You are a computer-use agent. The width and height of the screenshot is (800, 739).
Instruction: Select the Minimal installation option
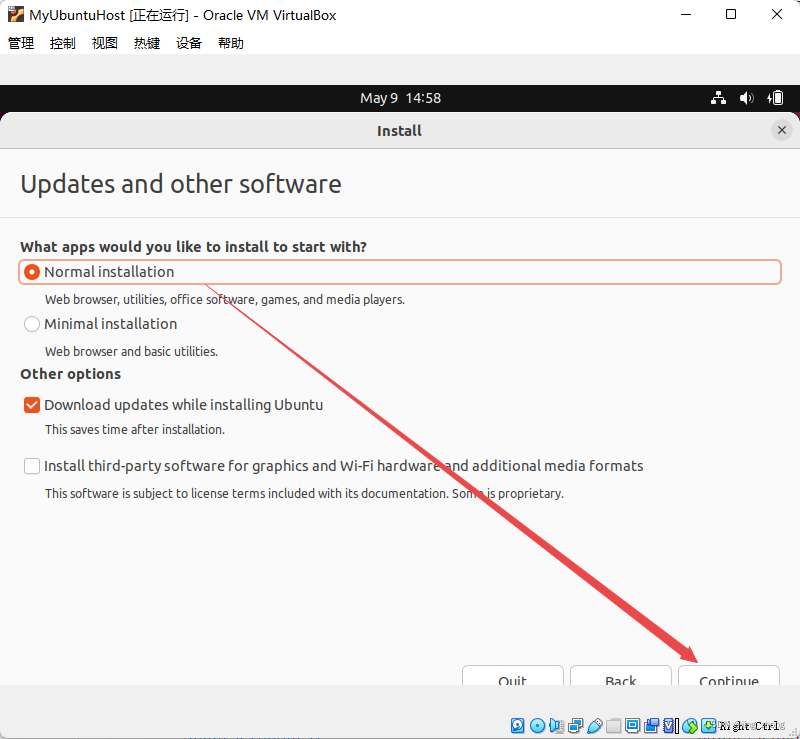101,324
